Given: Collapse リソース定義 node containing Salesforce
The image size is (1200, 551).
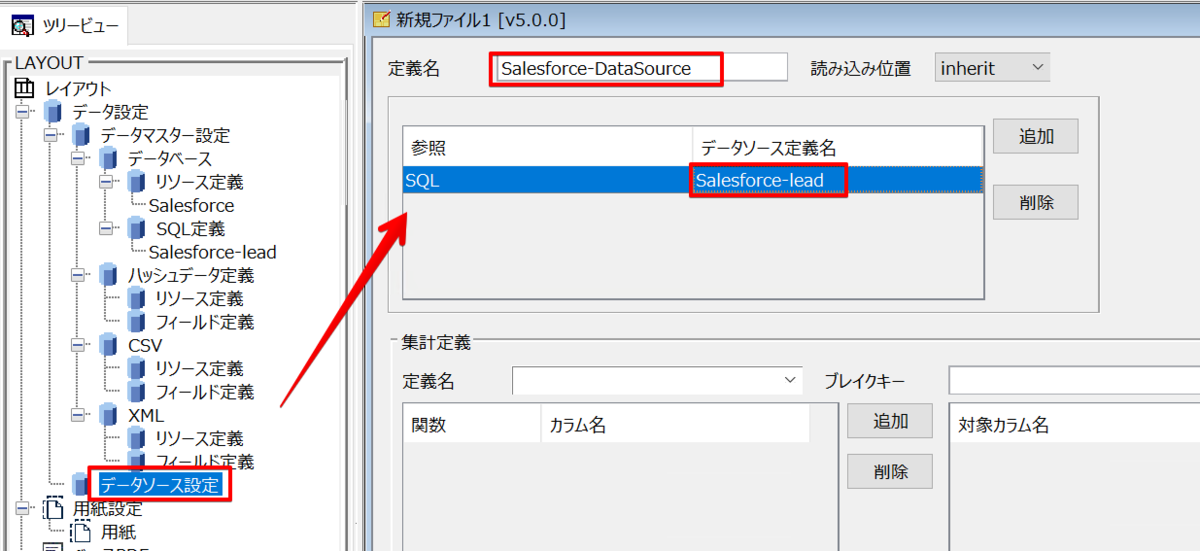Looking at the screenshot, I should [x=107, y=182].
